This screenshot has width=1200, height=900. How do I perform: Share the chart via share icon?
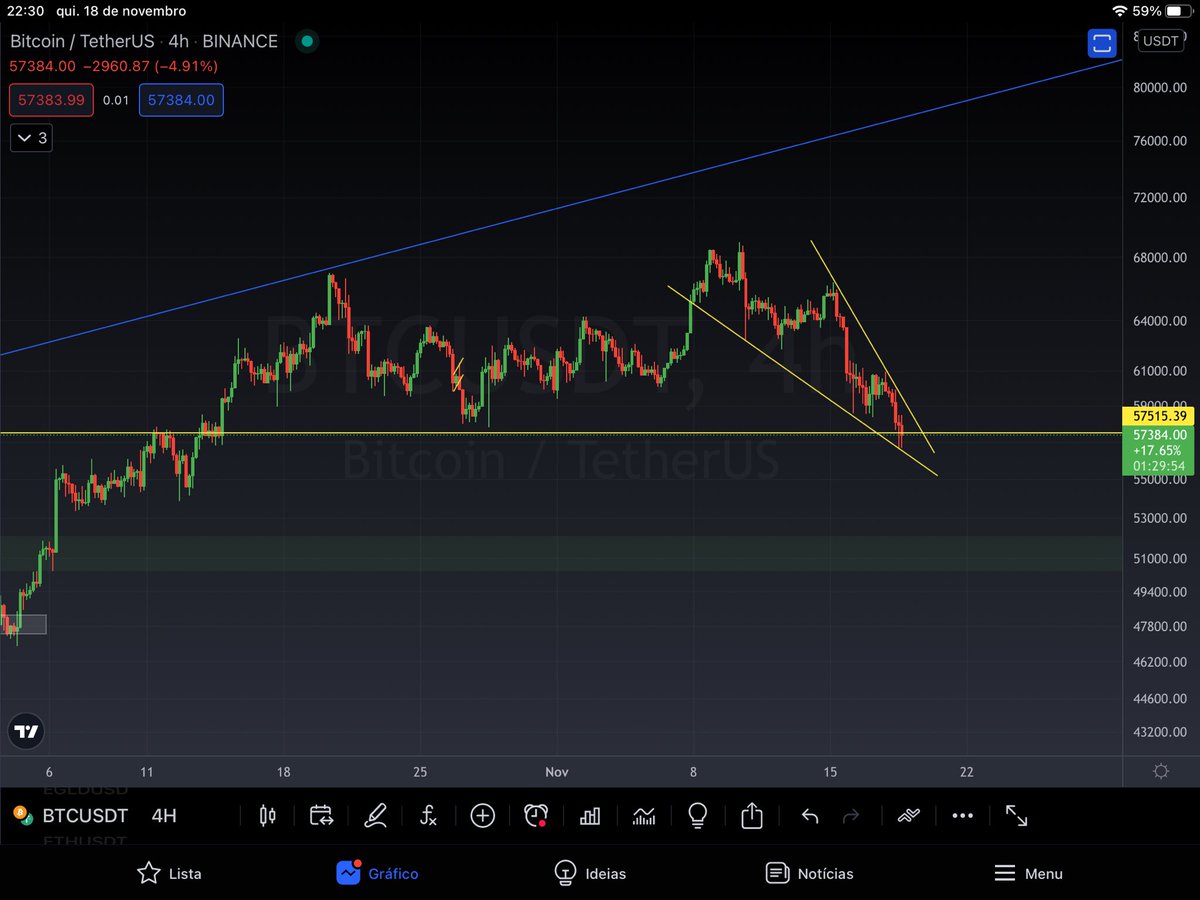(752, 816)
